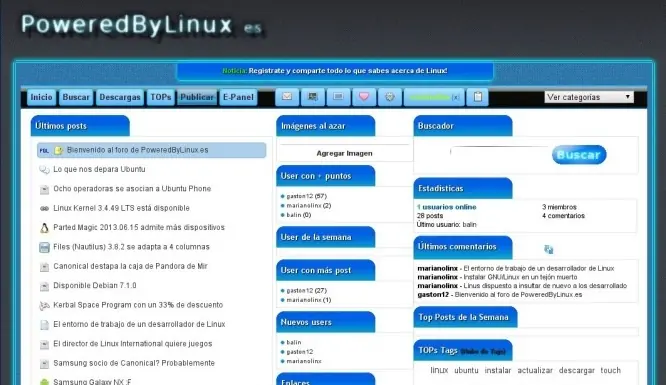Viewport: 666px width, 385px height.
Task: Click the blue Buscar search button
Action: [x=579, y=155]
